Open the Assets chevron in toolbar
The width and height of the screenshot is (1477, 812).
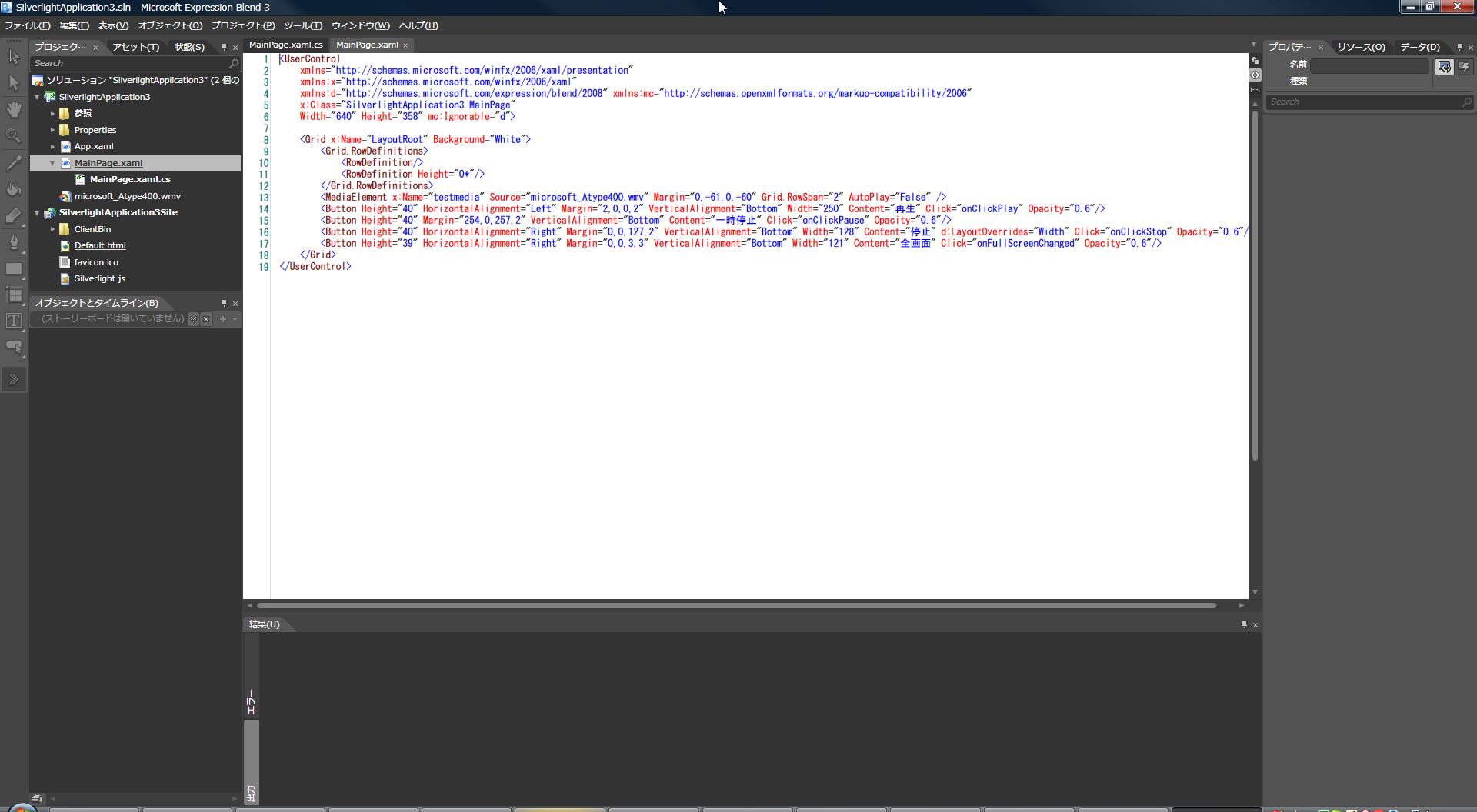click(14, 379)
